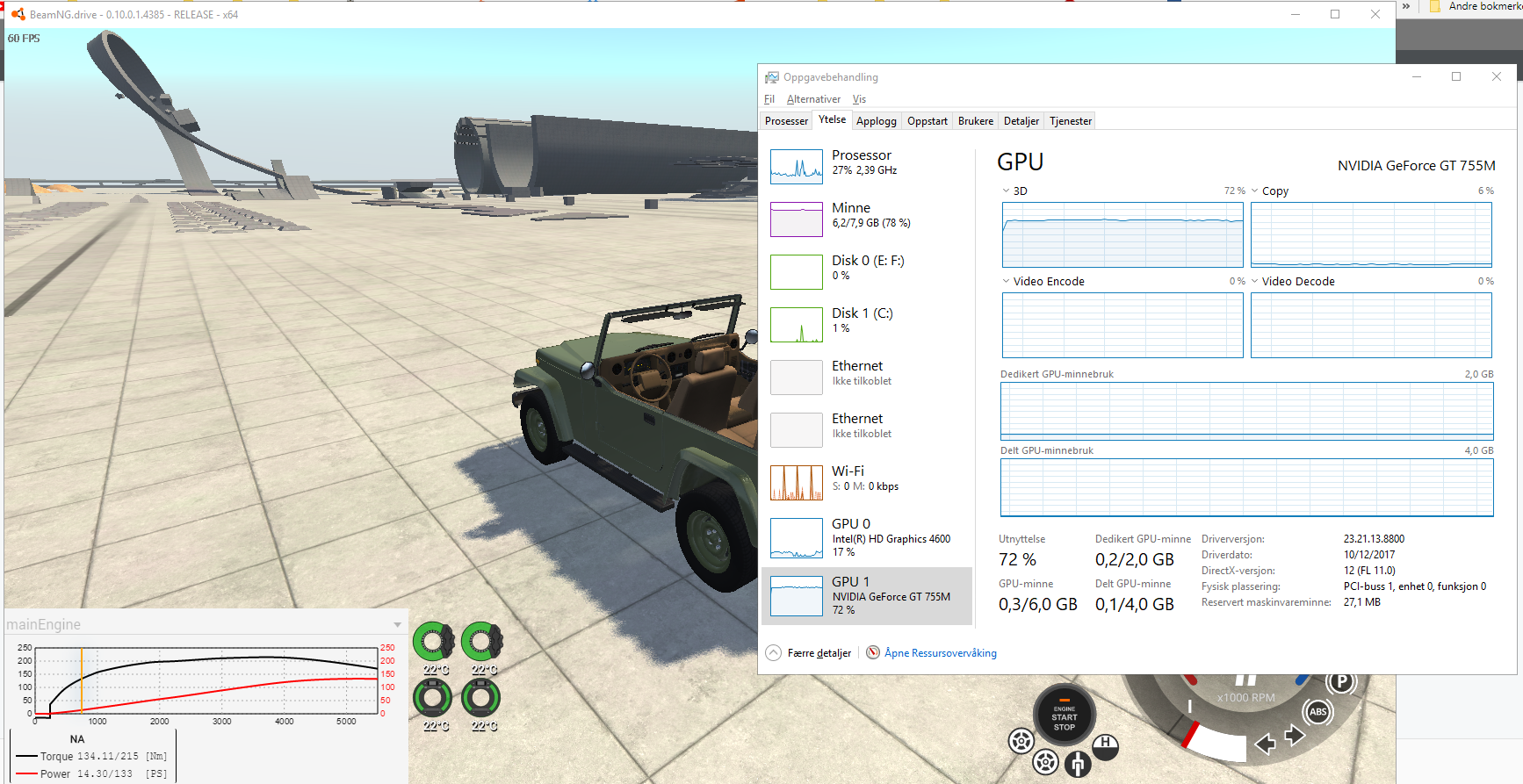
Task: Toggle the left turn signal arrow
Action: point(1266,744)
